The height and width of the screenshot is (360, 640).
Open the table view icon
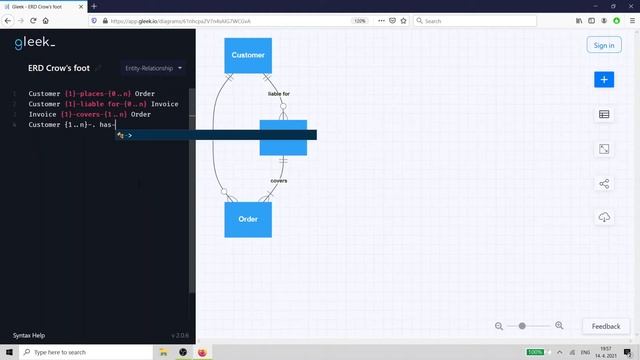pyautogui.click(x=604, y=114)
